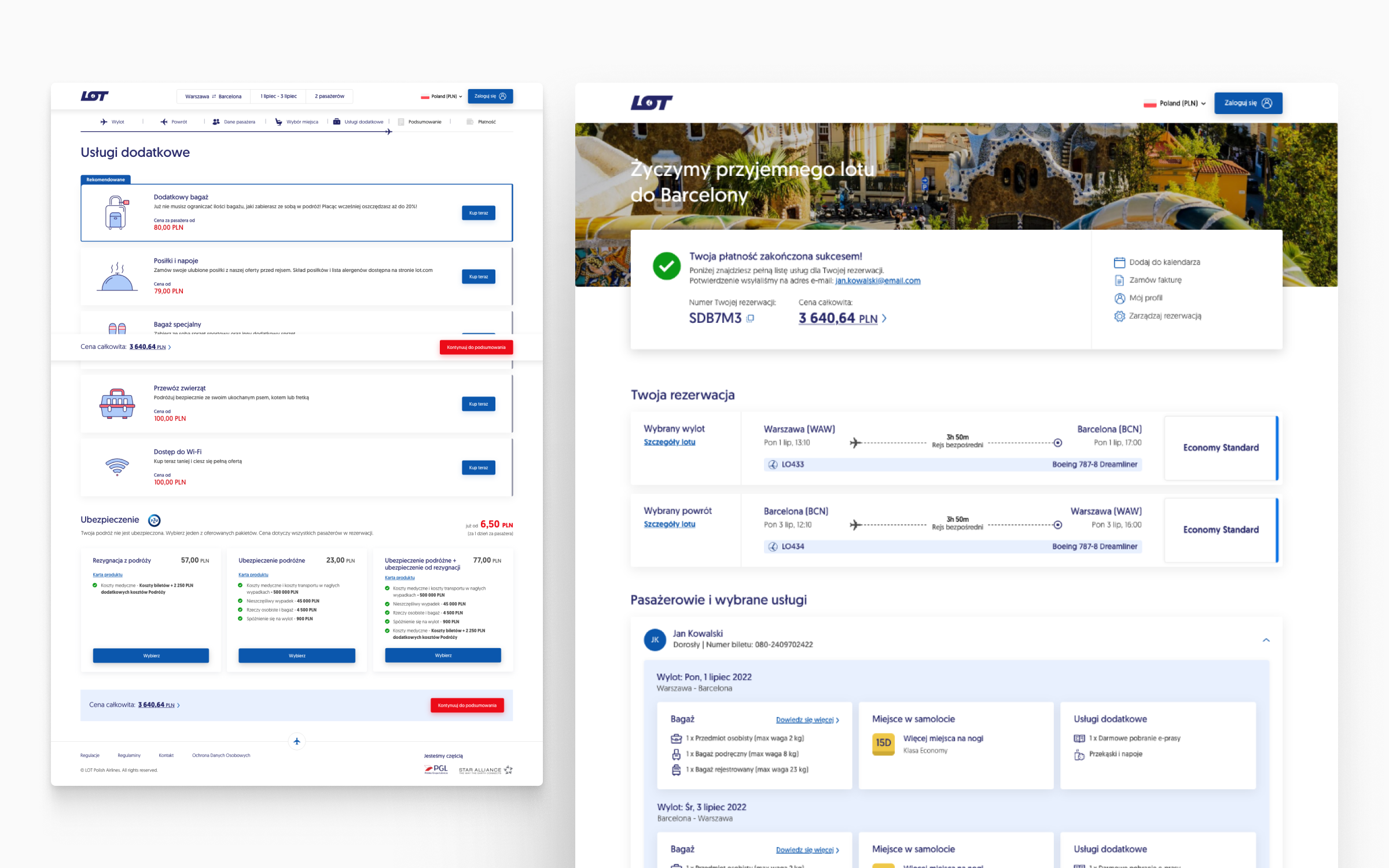The image size is (1389, 868).
Task: Click the JK passenger avatar circle
Action: point(655,640)
